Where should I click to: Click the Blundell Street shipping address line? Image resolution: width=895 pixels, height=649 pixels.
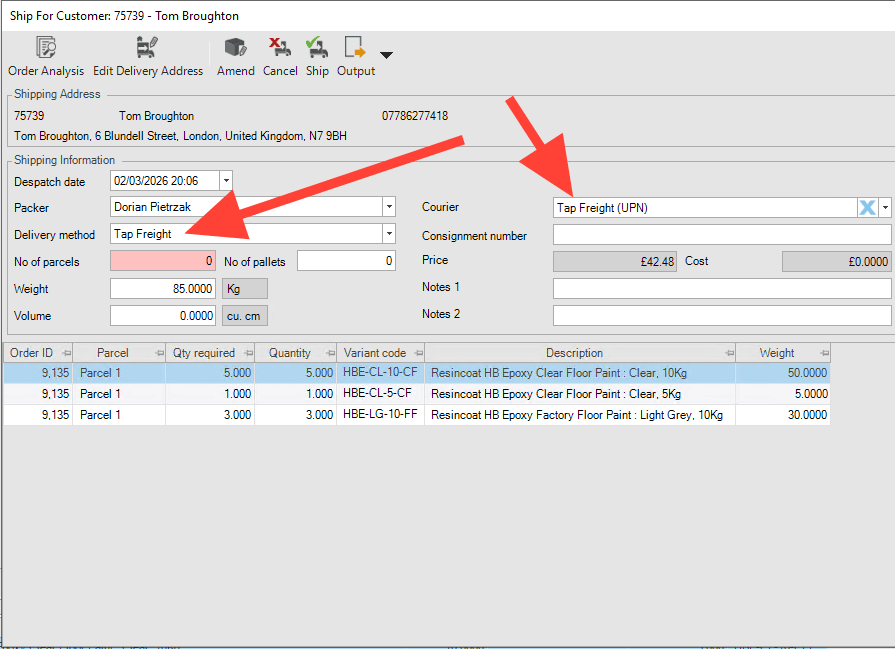(x=180, y=136)
